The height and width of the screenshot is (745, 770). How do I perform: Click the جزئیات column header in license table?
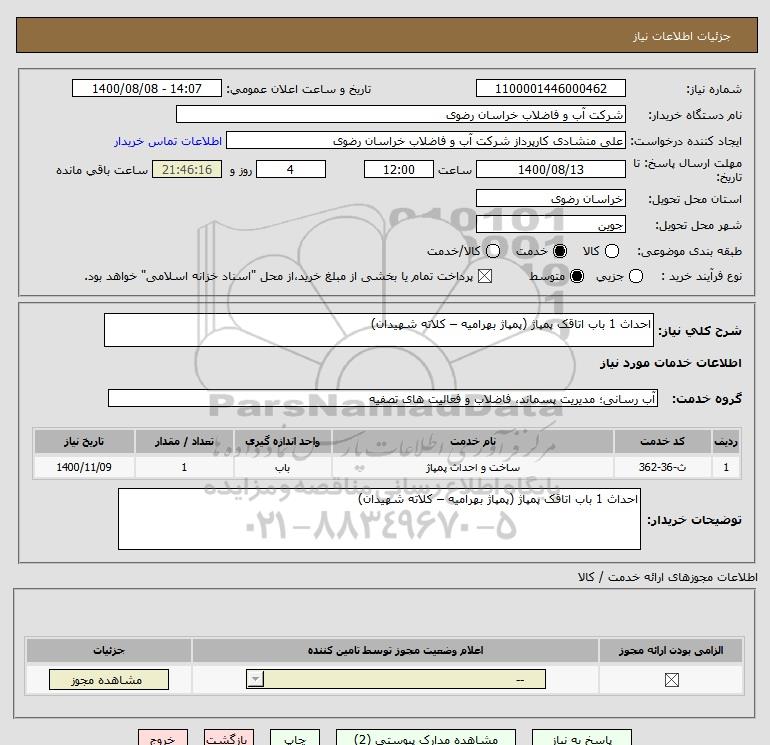coord(109,650)
